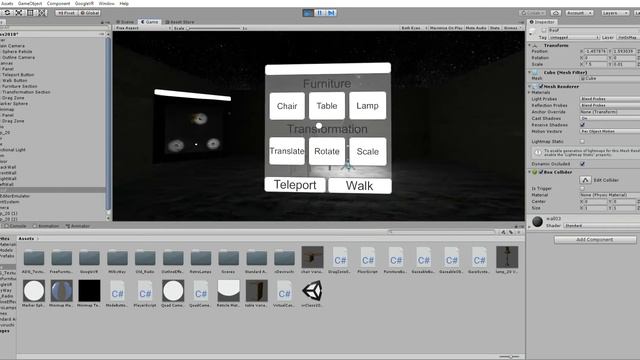Toggle Maximize On Play
The width and height of the screenshot is (640, 360).
coord(446,28)
